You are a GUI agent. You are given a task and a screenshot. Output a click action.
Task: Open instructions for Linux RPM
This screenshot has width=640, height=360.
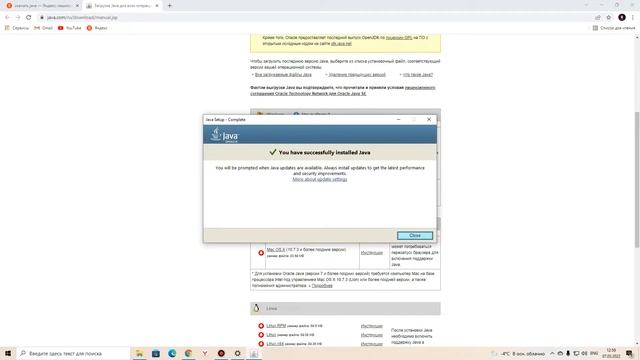[x=371, y=326]
